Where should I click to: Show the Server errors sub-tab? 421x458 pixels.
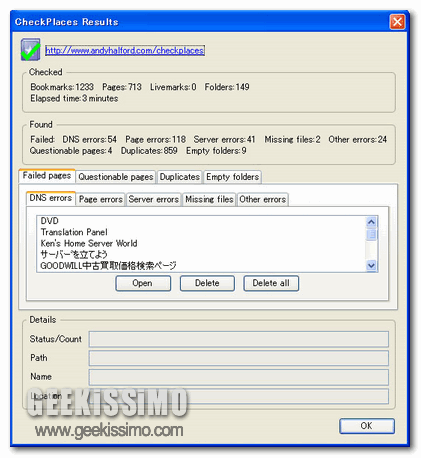(154, 199)
